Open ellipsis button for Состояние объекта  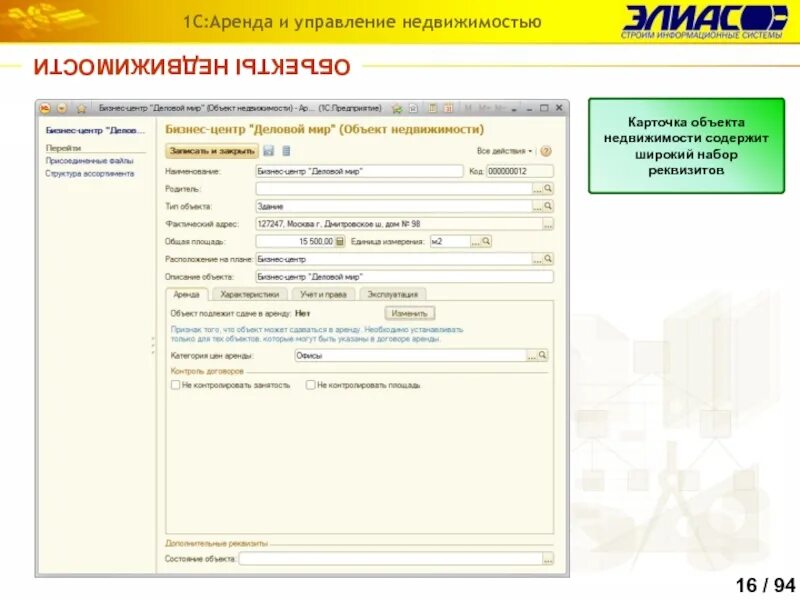tap(548, 559)
